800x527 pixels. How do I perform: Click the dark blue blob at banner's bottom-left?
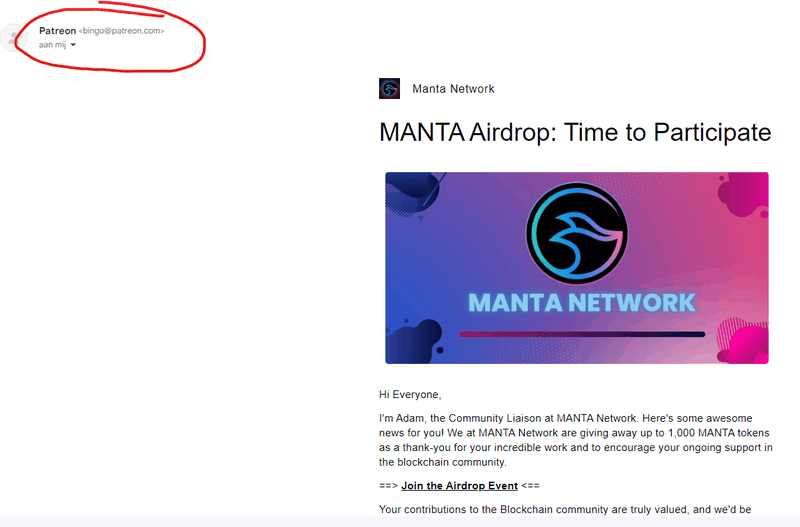pos(414,342)
